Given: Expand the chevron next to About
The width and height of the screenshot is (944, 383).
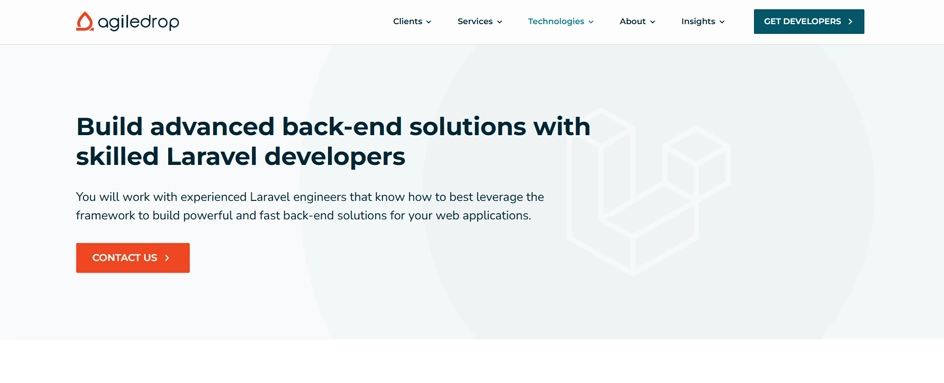Looking at the screenshot, I should click(x=653, y=22).
